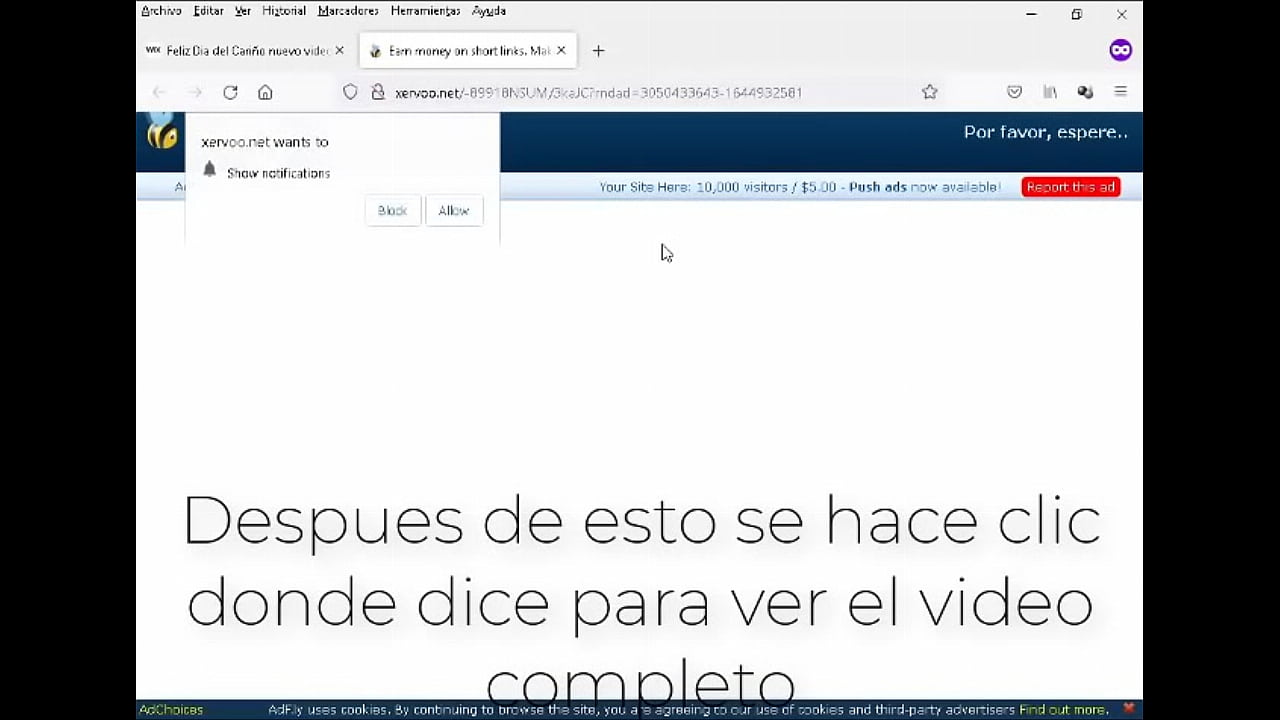The height and width of the screenshot is (720, 1280).
Task: Reload the current page
Action: click(230, 92)
